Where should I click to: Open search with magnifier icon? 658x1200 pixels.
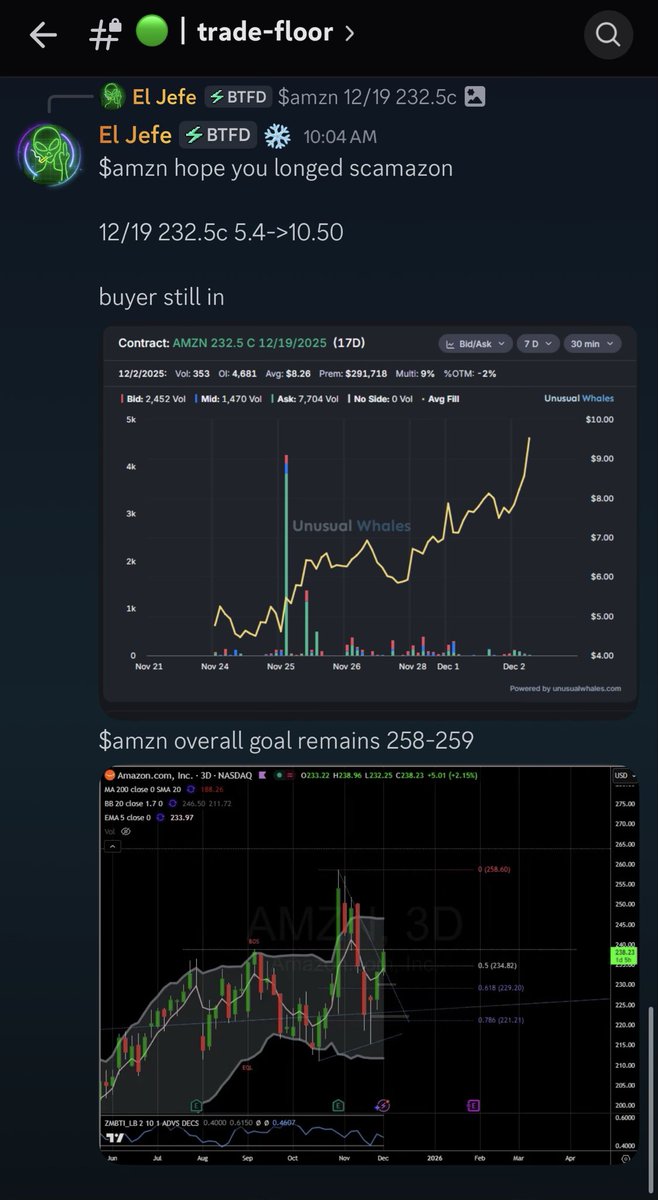tap(608, 35)
